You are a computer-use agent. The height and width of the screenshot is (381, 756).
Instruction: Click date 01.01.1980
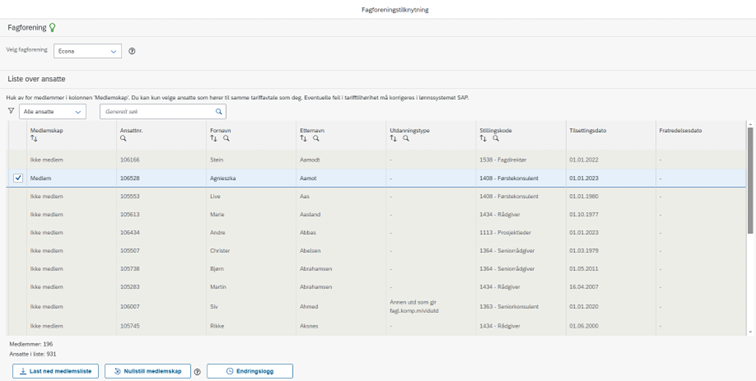(584, 196)
